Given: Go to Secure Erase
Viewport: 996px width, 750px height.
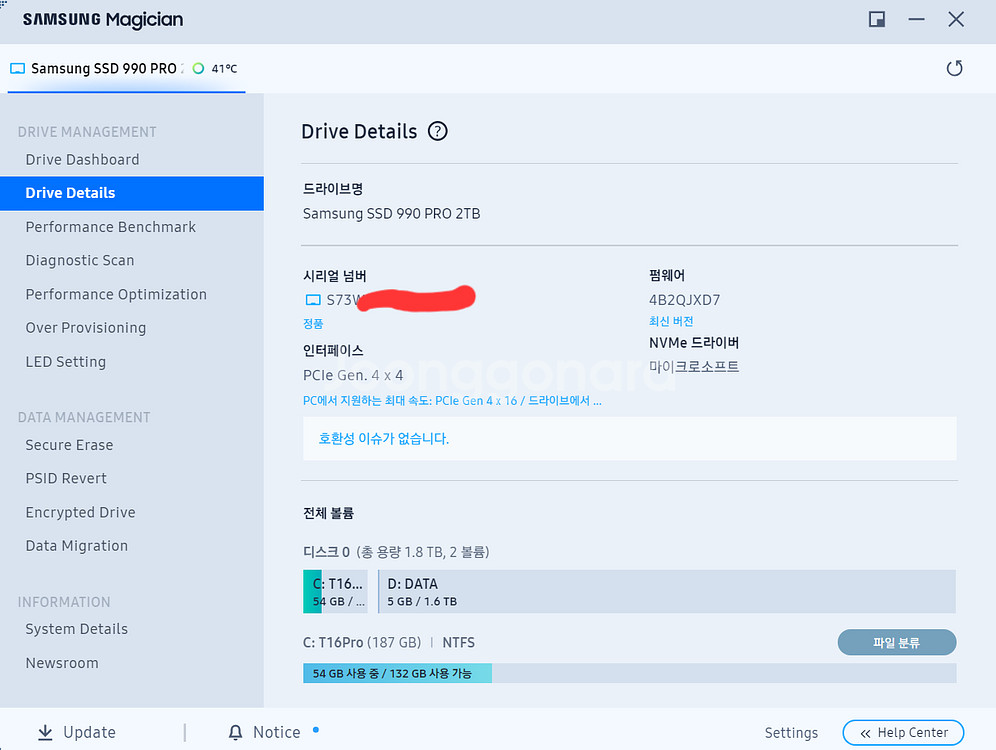Looking at the screenshot, I should (69, 445).
